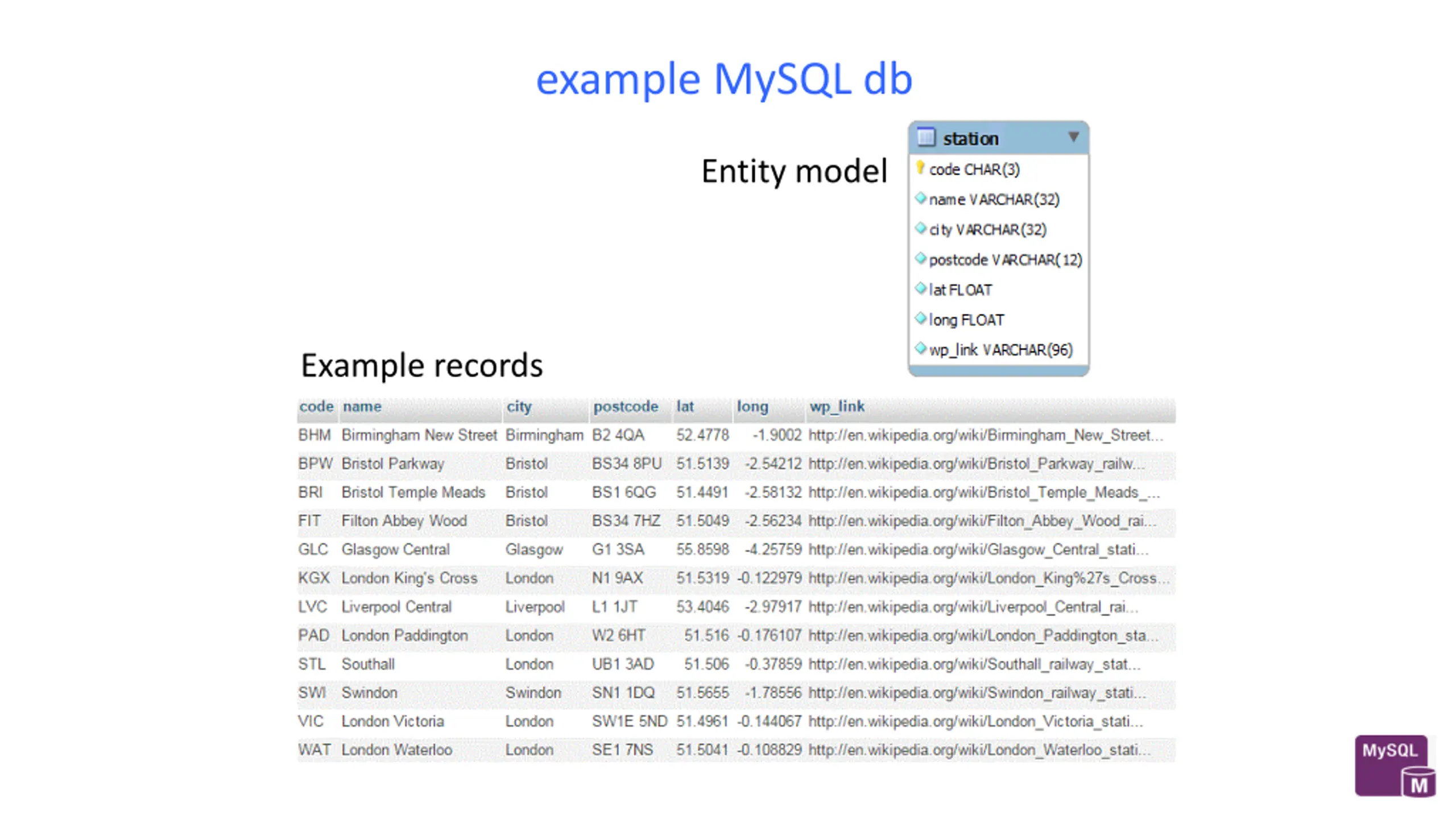Open the Glasgow_Central Wikipedia link
Screen dimensions: 1456x819
(x=978, y=550)
